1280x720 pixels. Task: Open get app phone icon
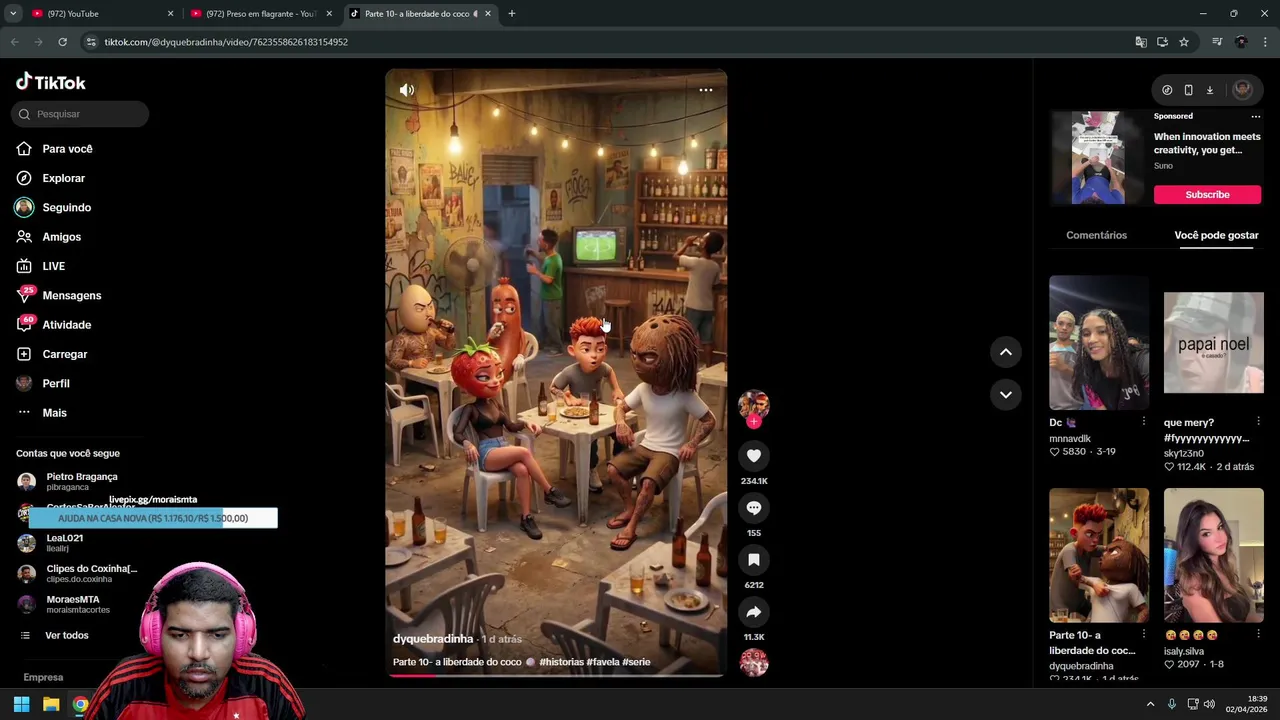click(1188, 90)
